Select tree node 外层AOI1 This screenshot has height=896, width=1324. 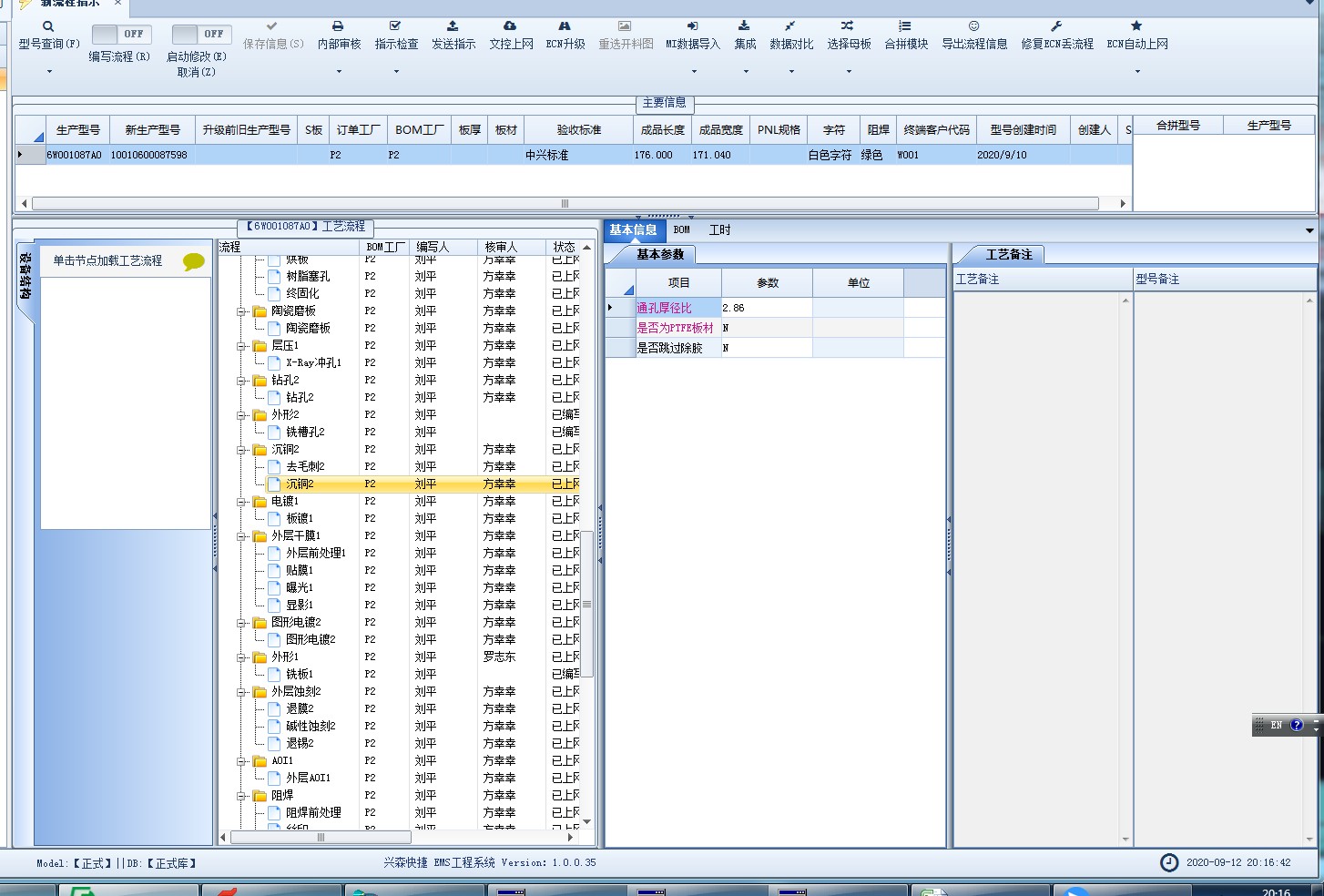pyautogui.click(x=308, y=779)
